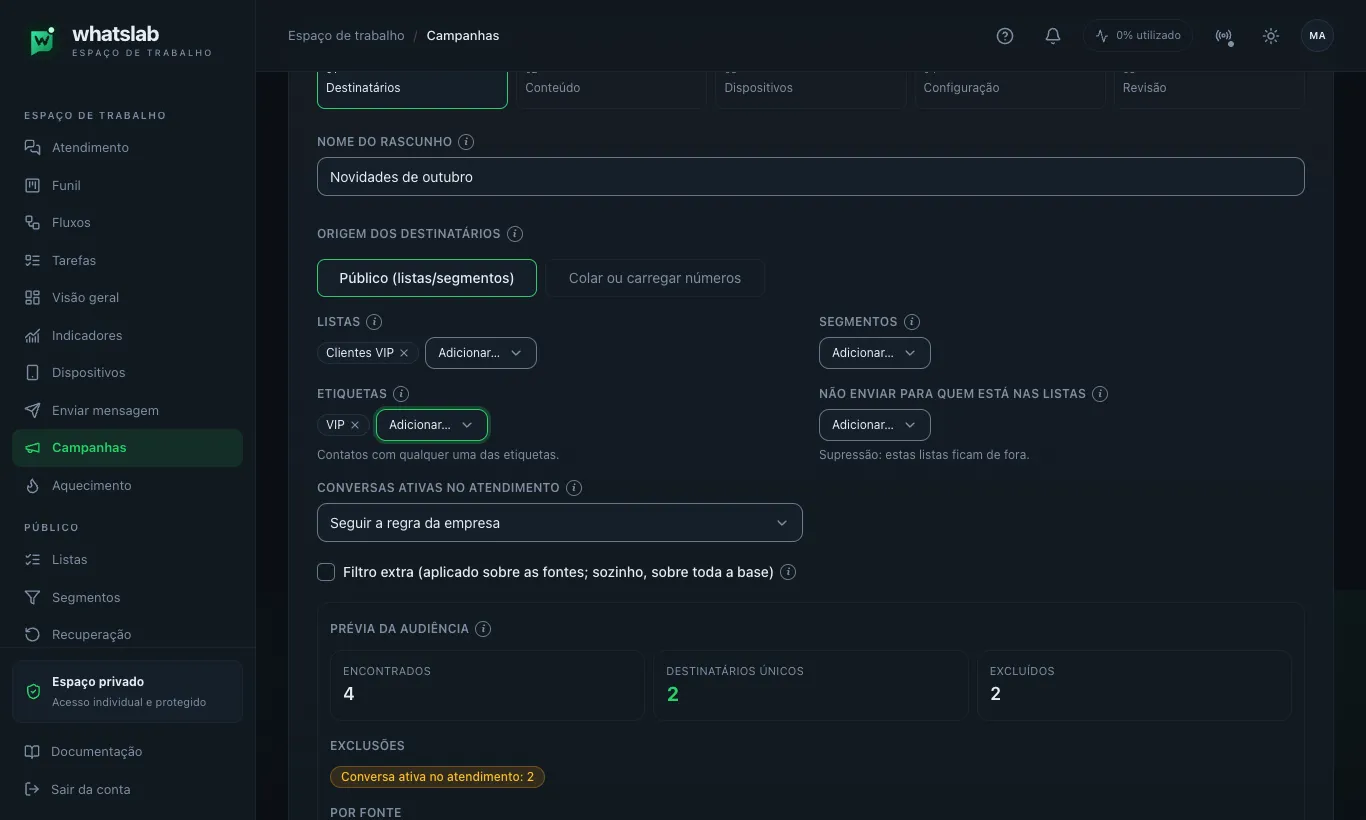Open the Segmentos Adicionar dropdown
This screenshot has width=1366, height=820.
(875, 353)
